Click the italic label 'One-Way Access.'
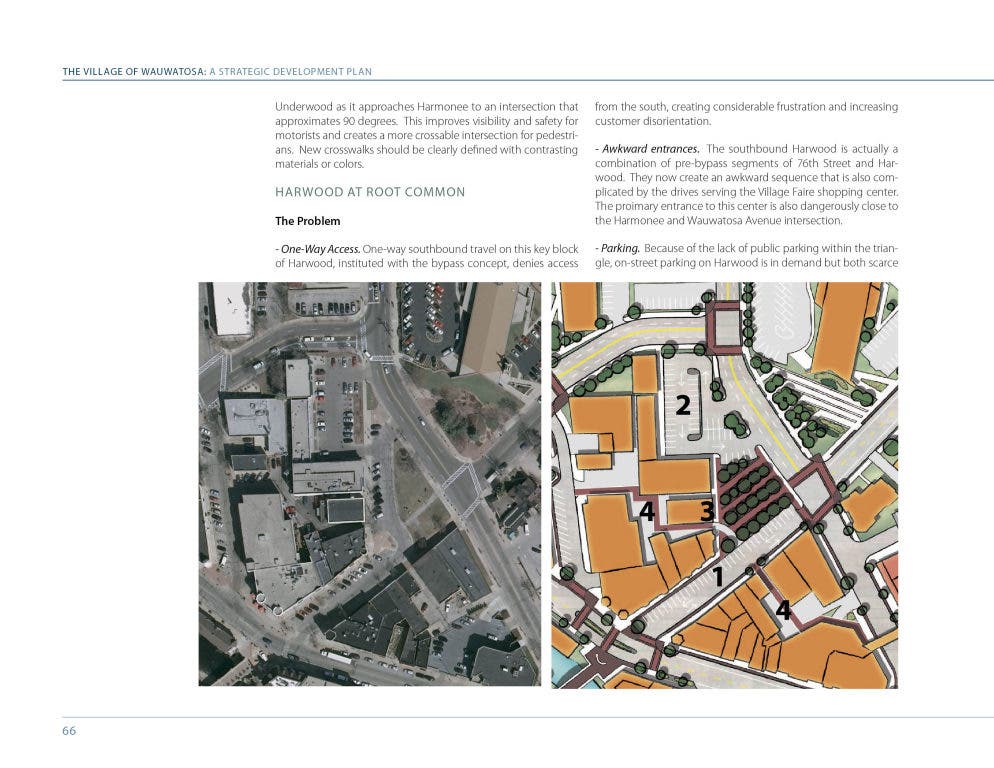 pyautogui.click(x=321, y=249)
